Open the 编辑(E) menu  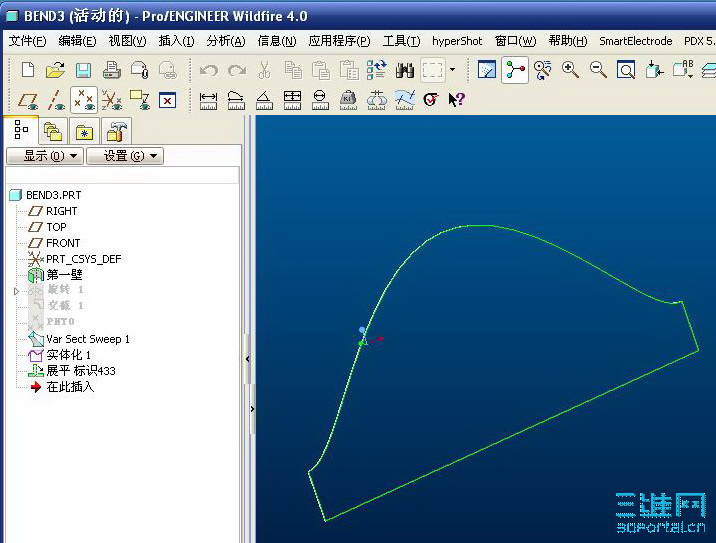coord(77,41)
